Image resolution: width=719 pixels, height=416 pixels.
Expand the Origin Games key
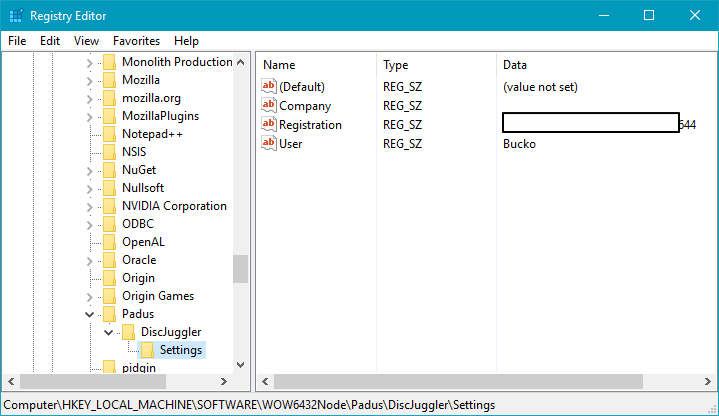tap(89, 297)
